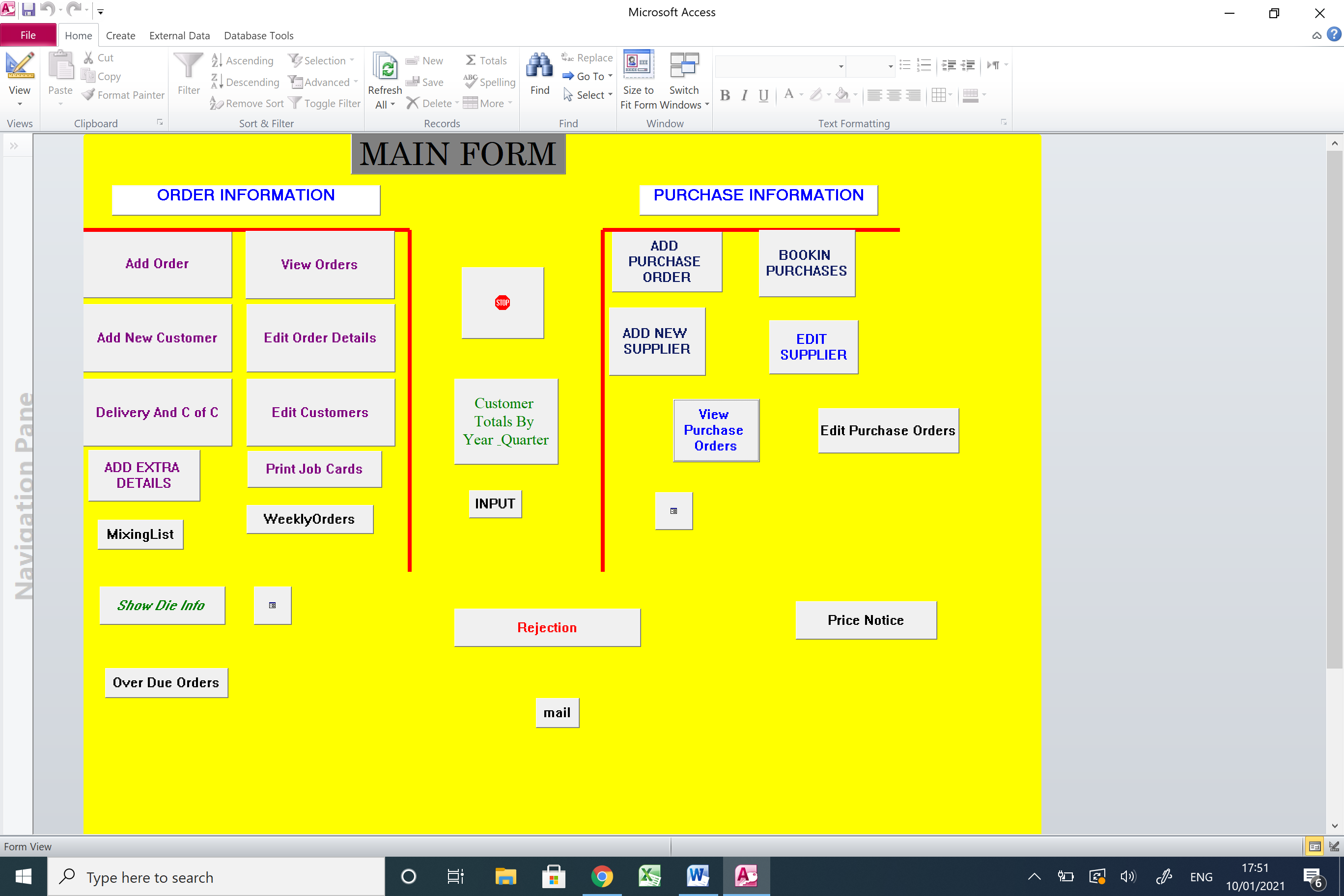Expand the Advanced filter dropdown
The width and height of the screenshot is (1344, 896).
356,82
